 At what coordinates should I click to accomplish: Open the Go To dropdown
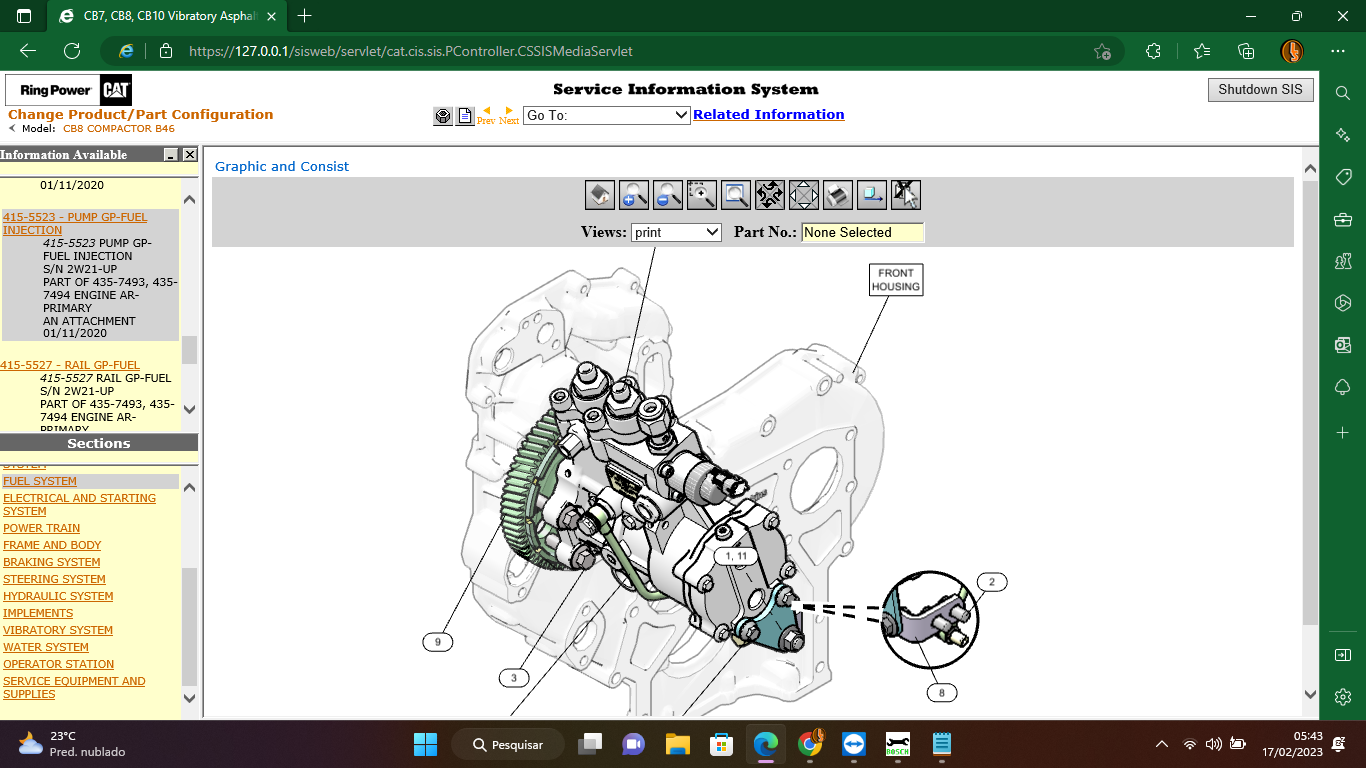(606, 115)
